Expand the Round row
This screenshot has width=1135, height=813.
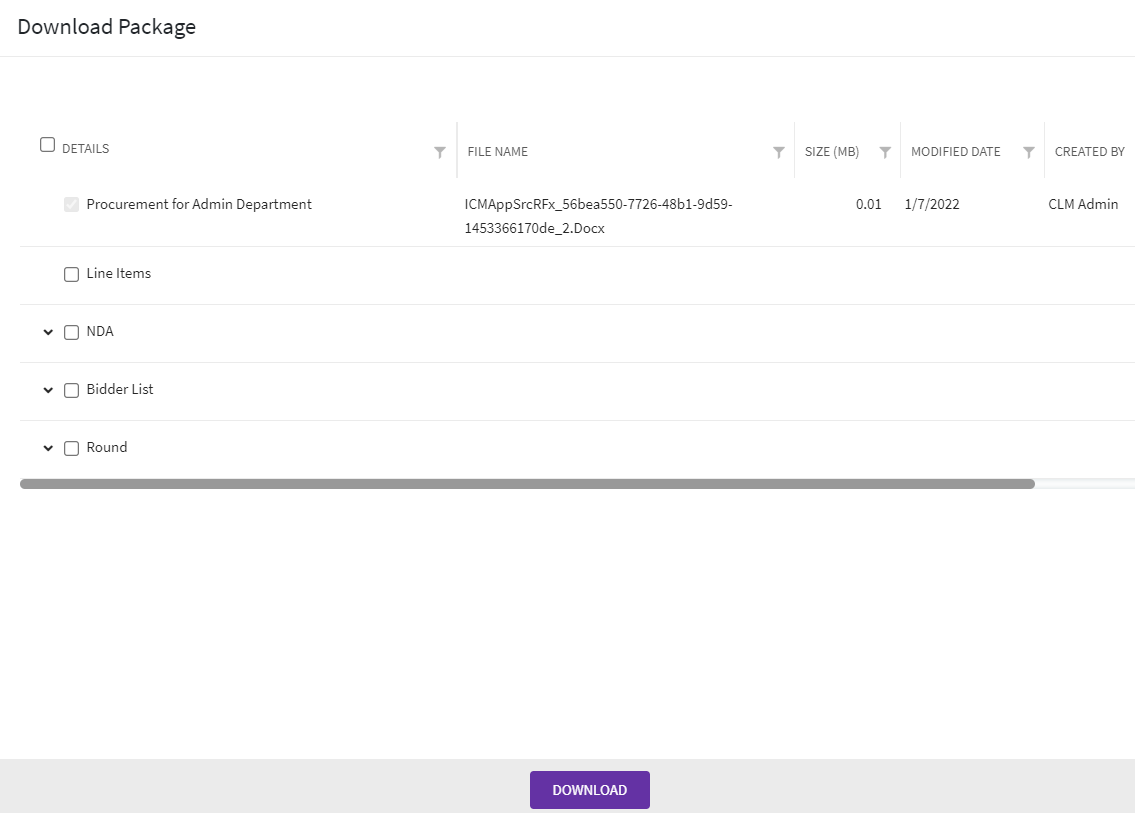click(x=48, y=448)
